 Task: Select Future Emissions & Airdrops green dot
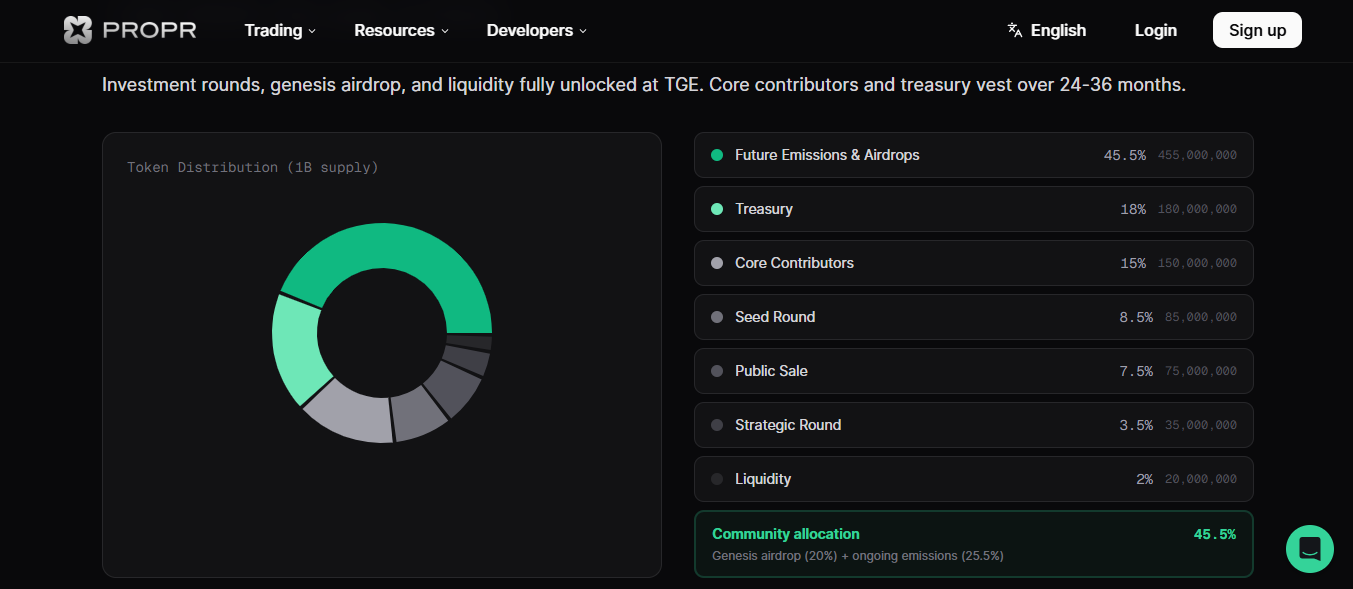point(716,155)
